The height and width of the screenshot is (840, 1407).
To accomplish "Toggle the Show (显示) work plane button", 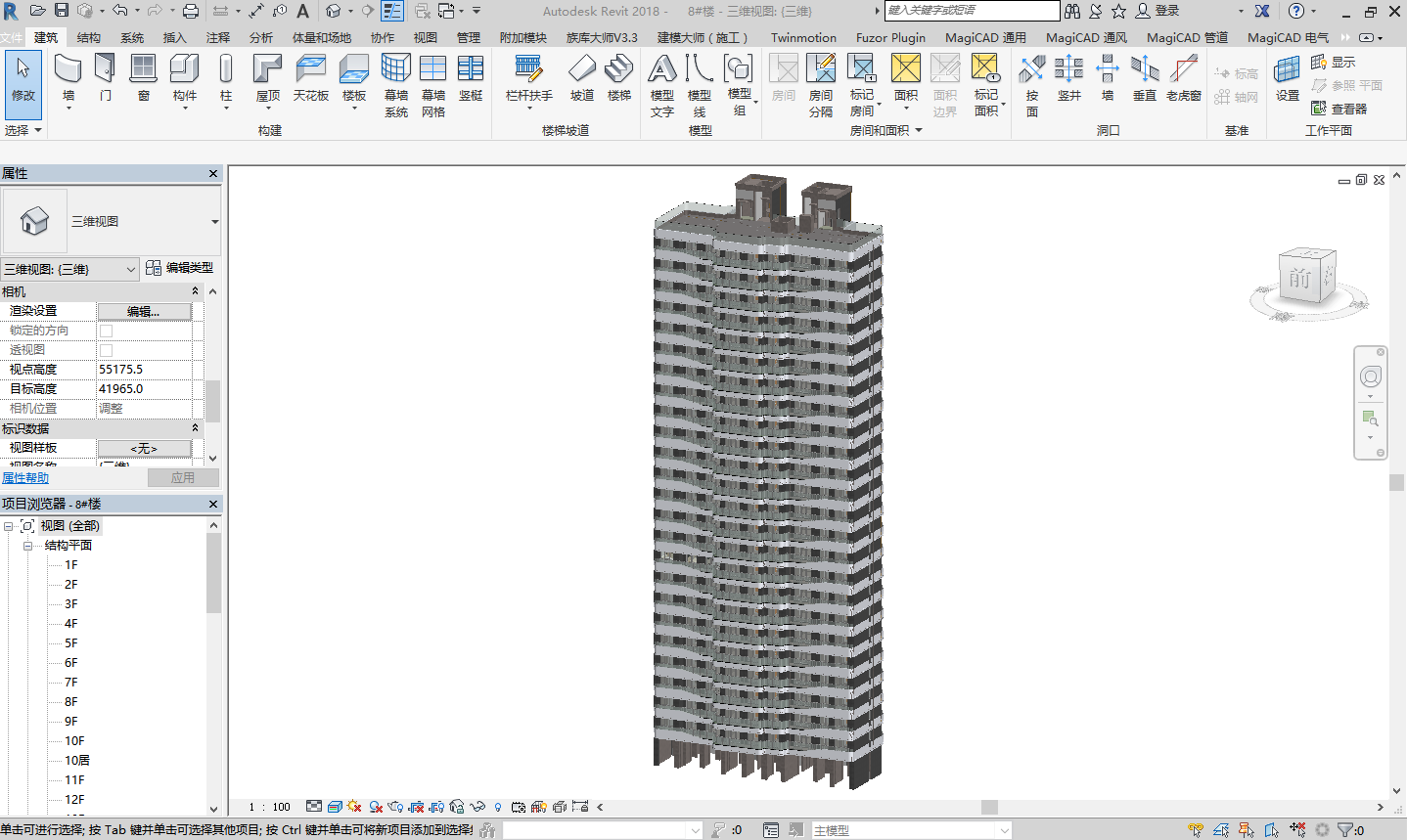I will coord(1334,62).
